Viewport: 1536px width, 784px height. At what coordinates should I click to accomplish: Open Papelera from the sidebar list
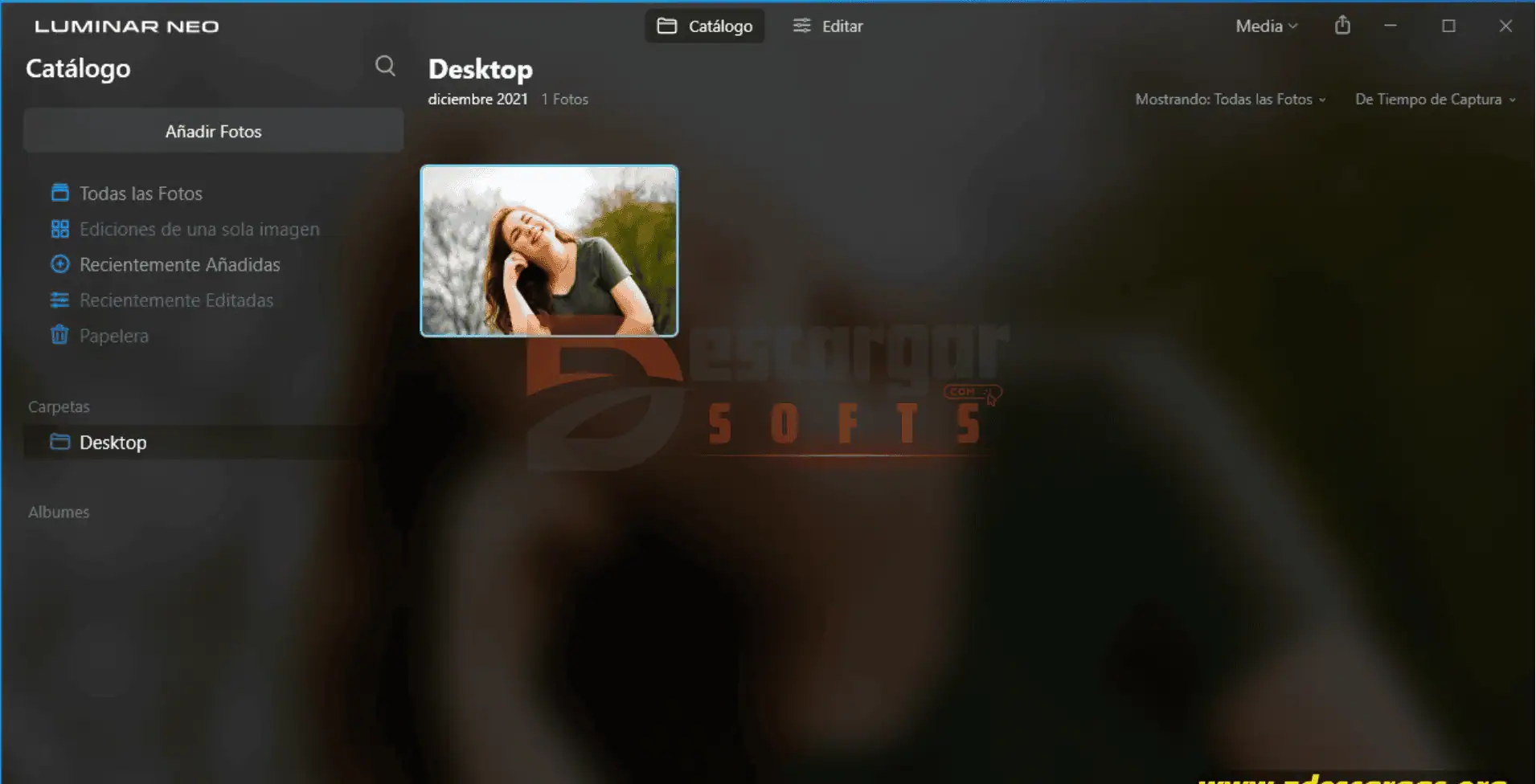pos(113,336)
